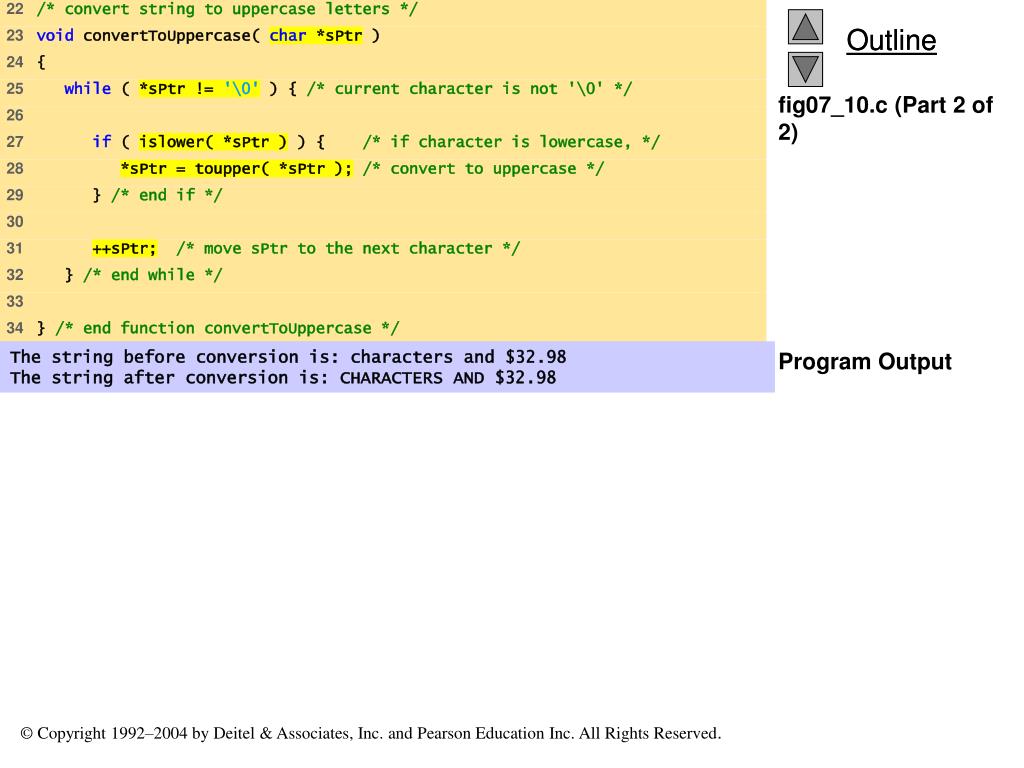
Task: Click 'void convertToUppercase(' on line 23
Action: tap(148, 35)
